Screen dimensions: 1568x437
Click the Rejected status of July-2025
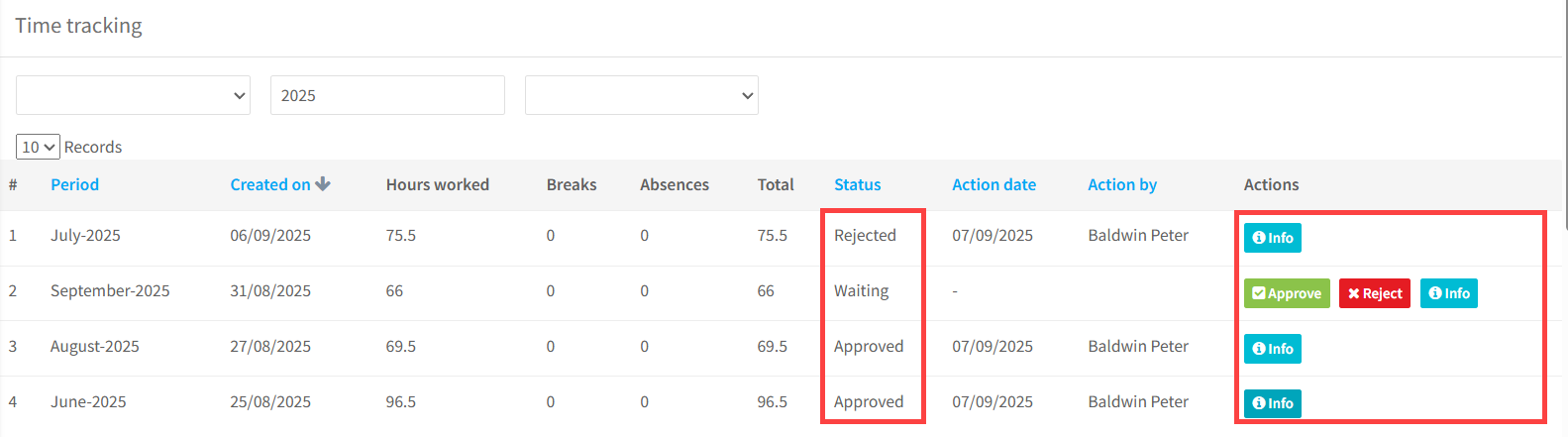pos(865,236)
